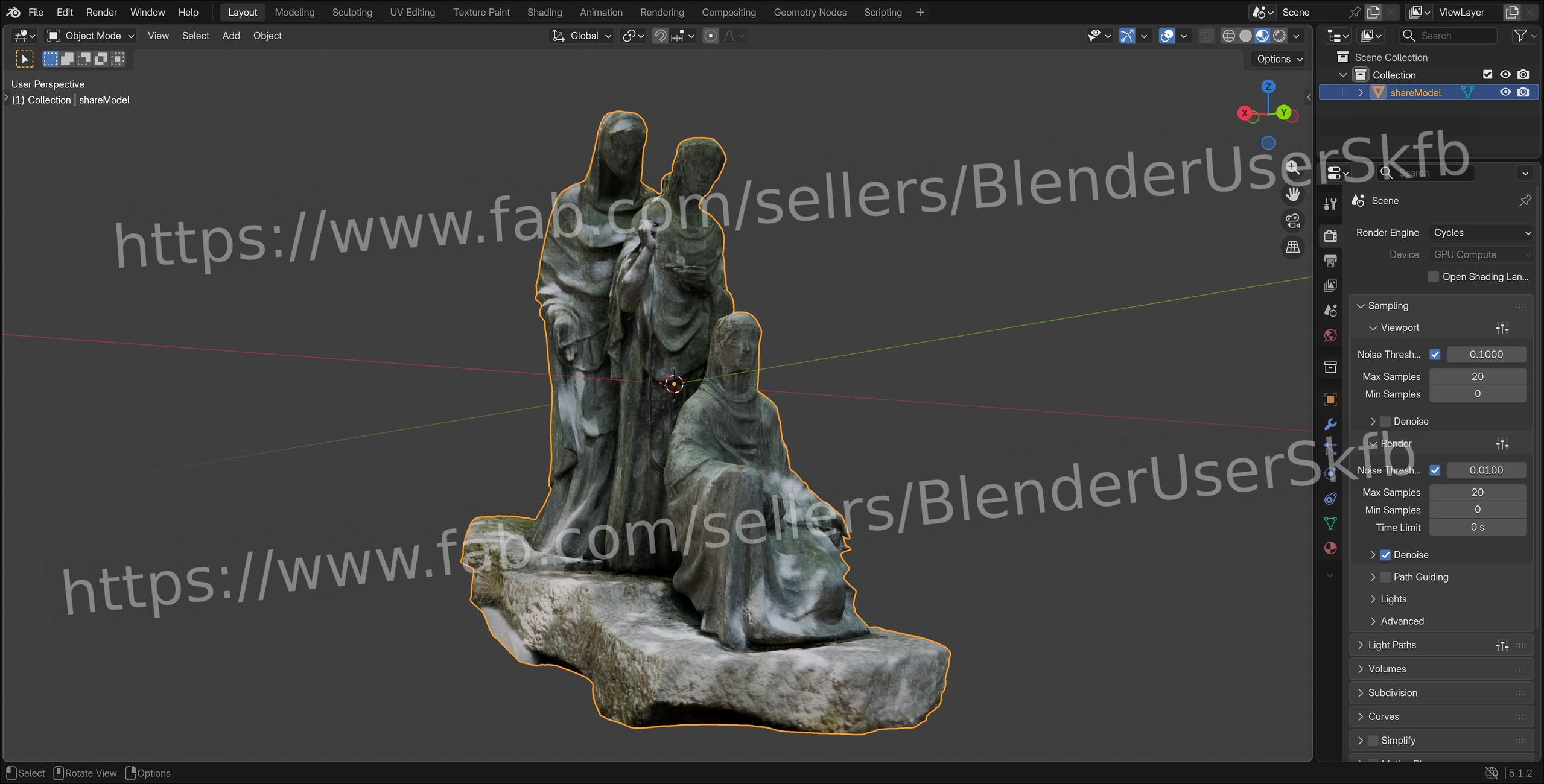Expand the Volumes panel

tap(1361, 669)
